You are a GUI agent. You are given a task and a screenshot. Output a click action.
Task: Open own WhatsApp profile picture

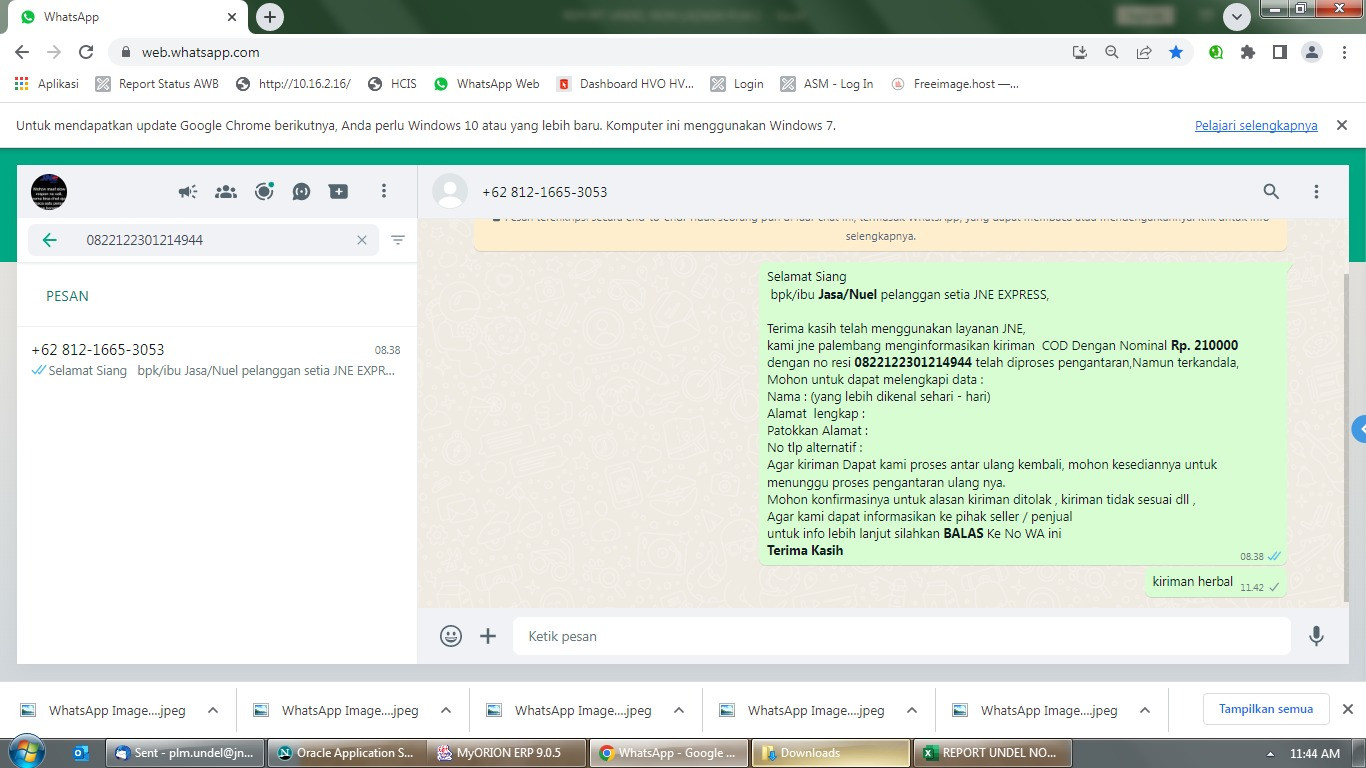pos(49,191)
